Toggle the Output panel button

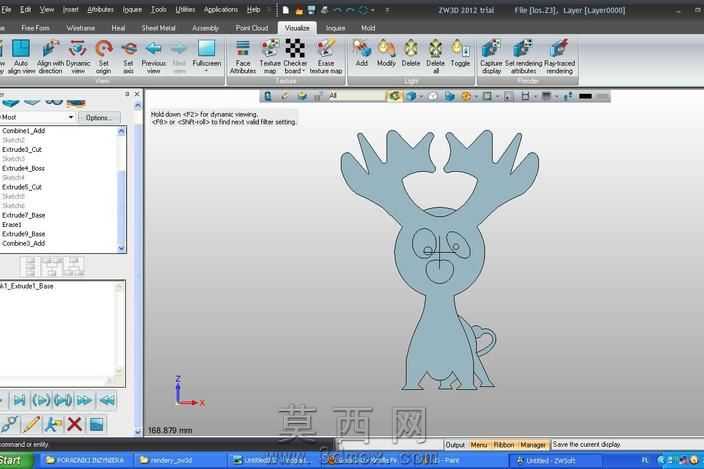455,444
